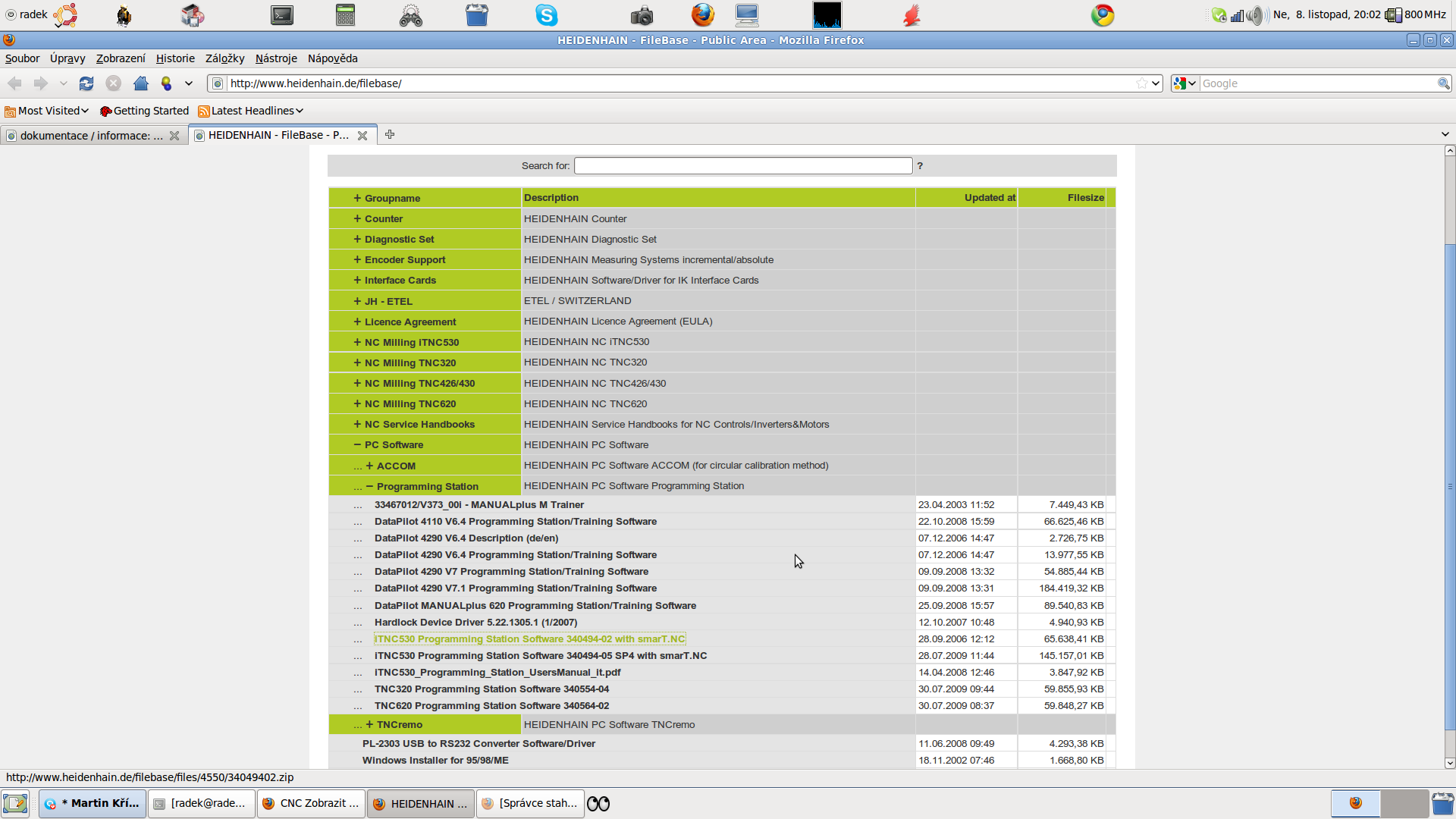Expand the NC Milling iTNC530 group
This screenshot has width=1456, height=819.
357,342
